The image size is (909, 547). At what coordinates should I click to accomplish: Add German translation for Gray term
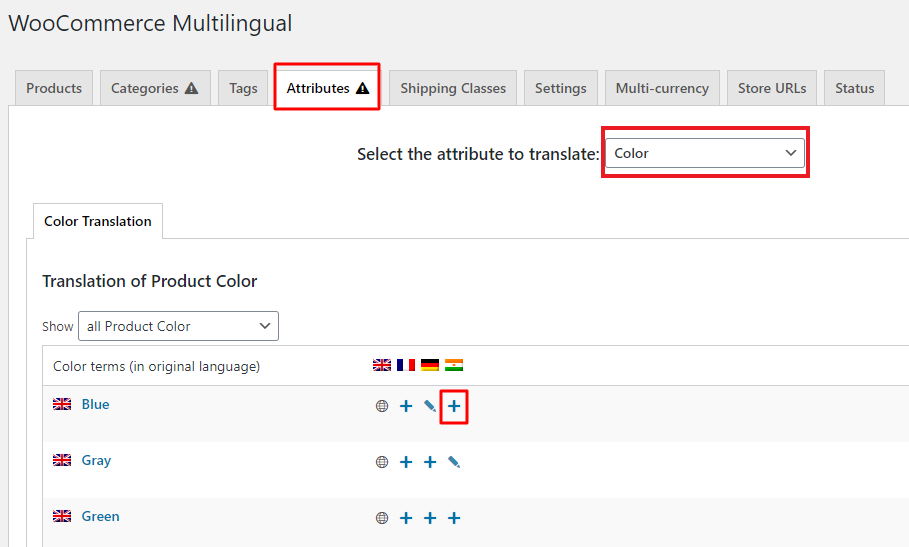click(430, 462)
